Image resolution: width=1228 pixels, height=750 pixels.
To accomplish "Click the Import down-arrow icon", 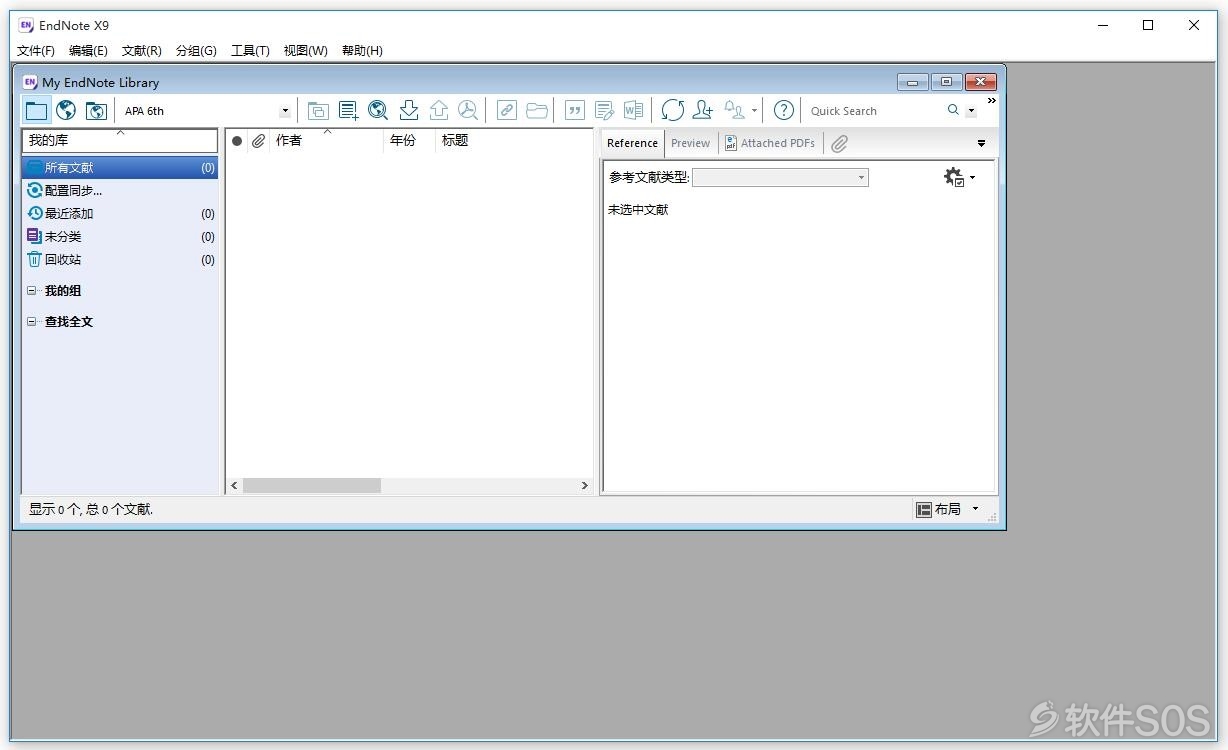I will tap(408, 110).
